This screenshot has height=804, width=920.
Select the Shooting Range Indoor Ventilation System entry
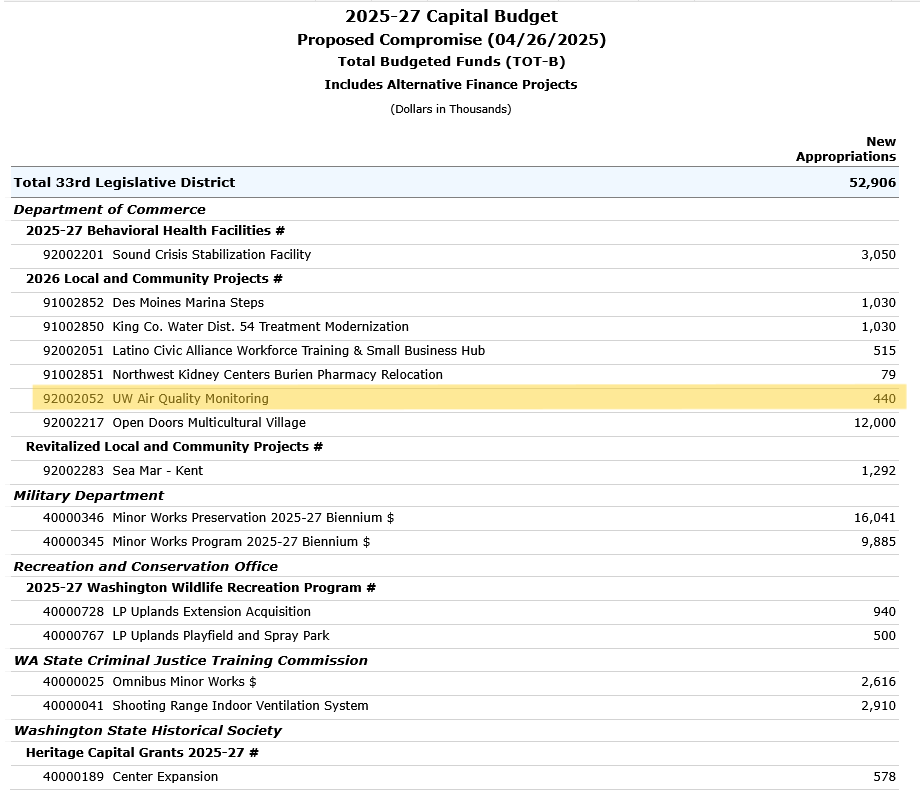pyautogui.click(x=240, y=706)
